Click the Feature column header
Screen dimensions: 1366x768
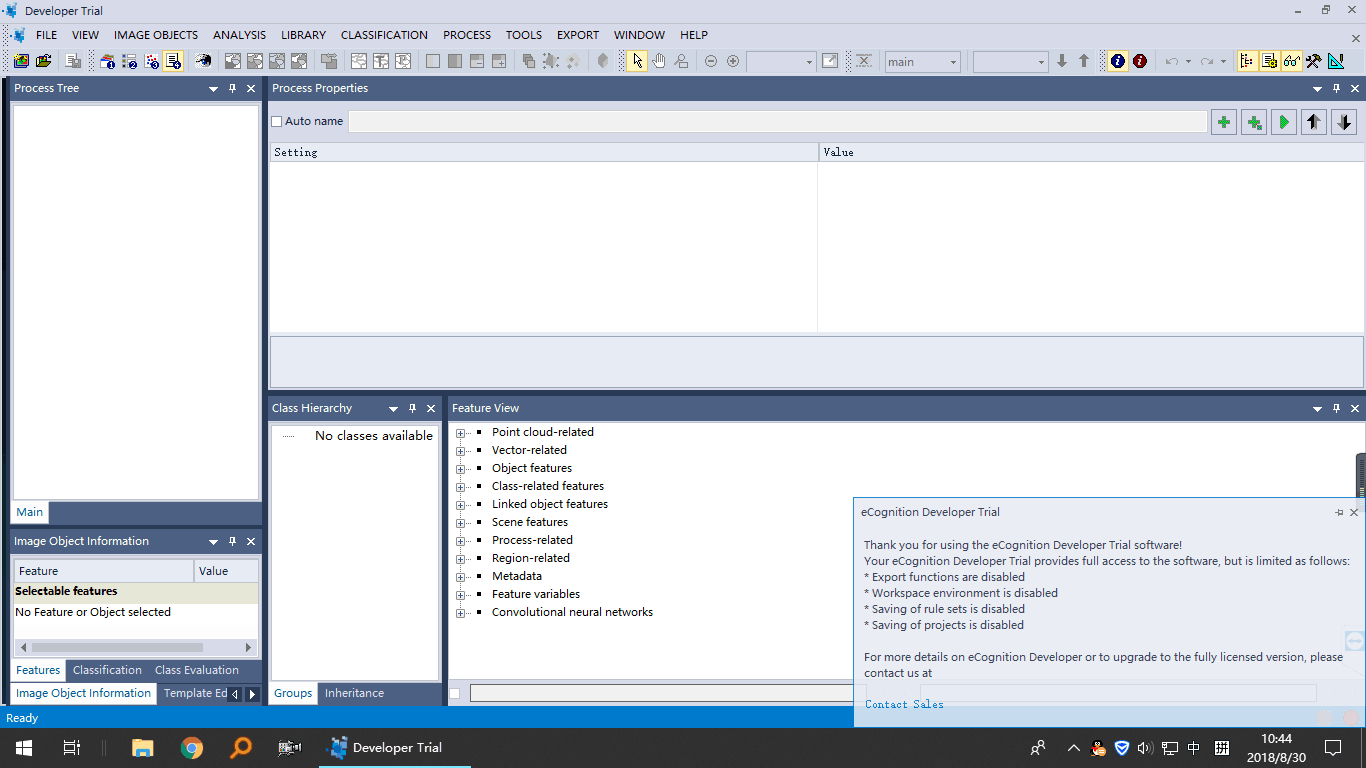104,571
